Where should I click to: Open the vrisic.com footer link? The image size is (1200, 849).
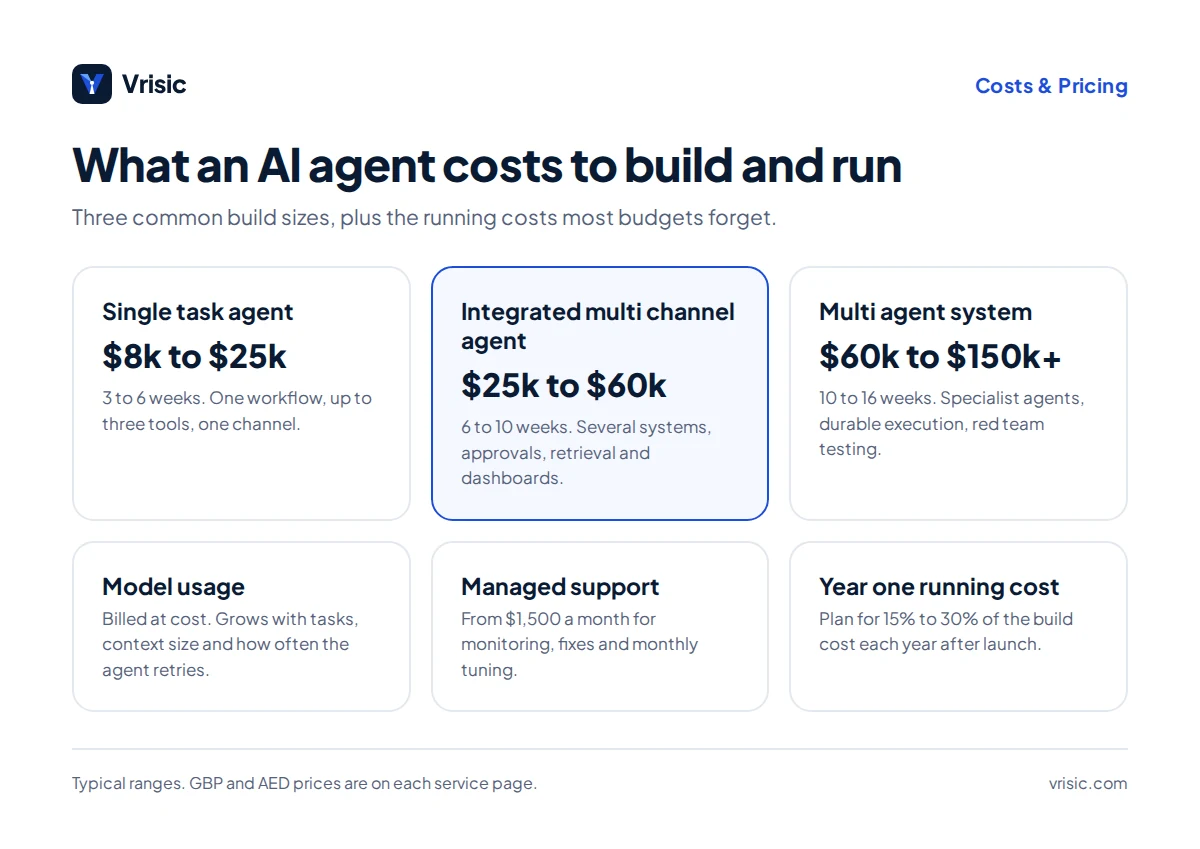pos(1088,783)
